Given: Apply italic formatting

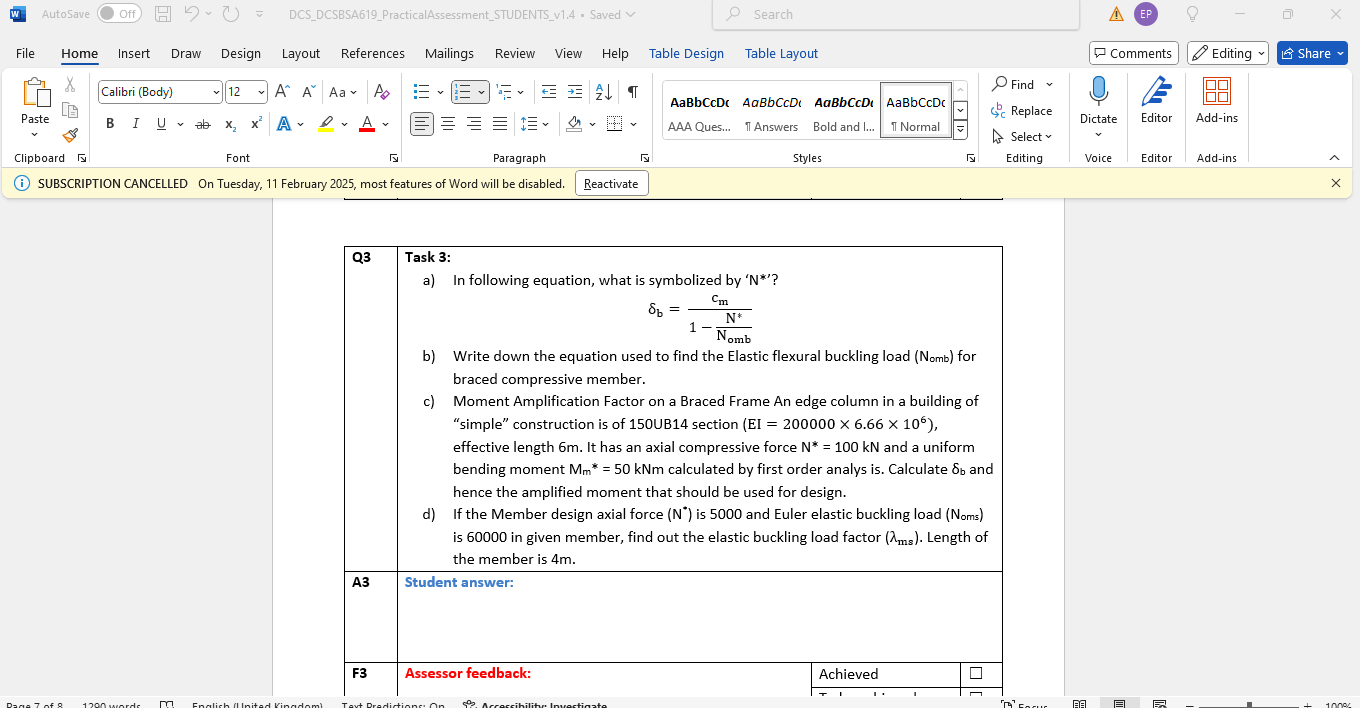Looking at the screenshot, I should [x=135, y=123].
